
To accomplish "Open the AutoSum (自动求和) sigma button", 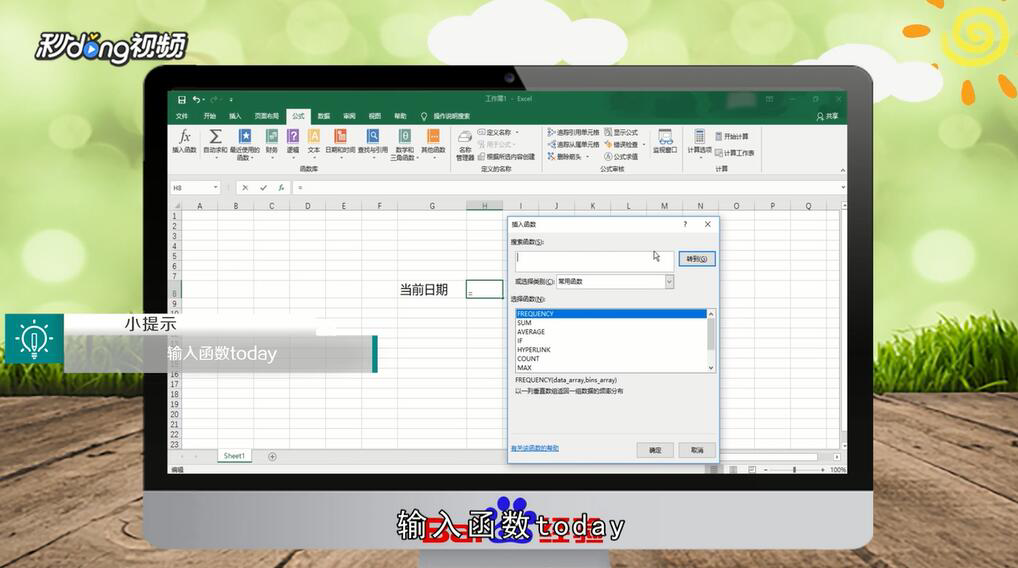I will click(215, 142).
